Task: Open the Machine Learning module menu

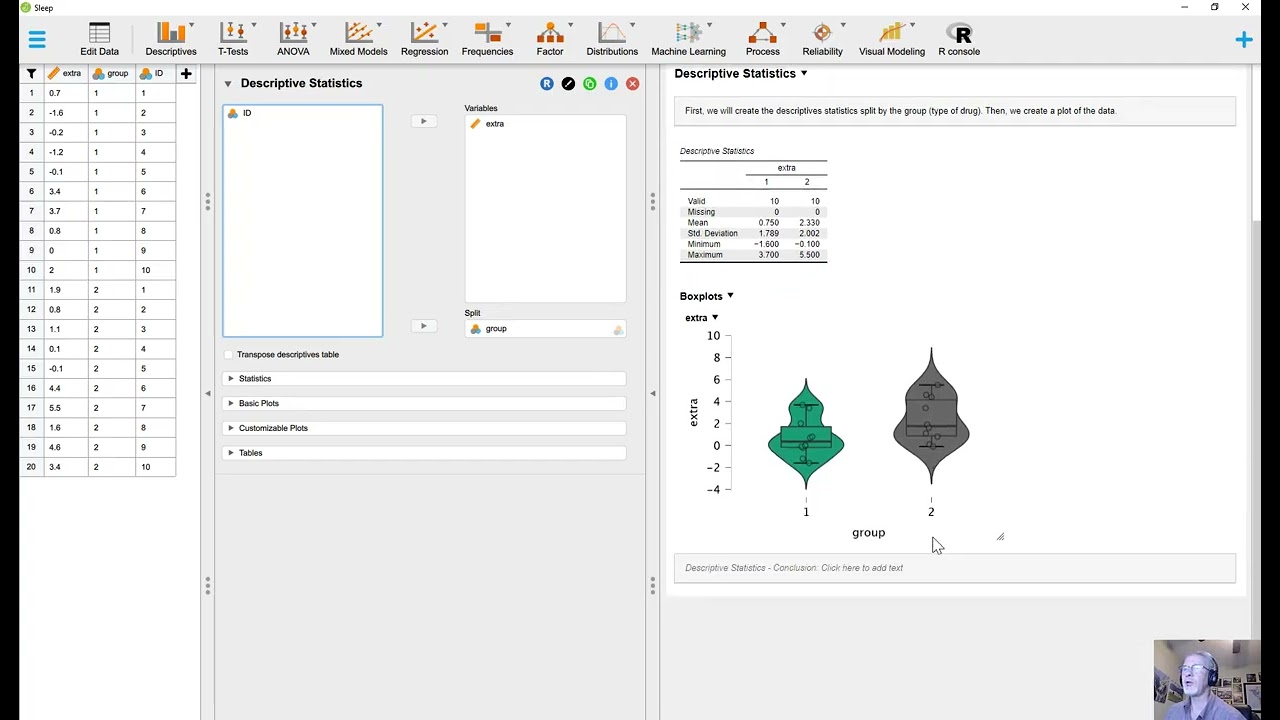Action: point(688,40)
